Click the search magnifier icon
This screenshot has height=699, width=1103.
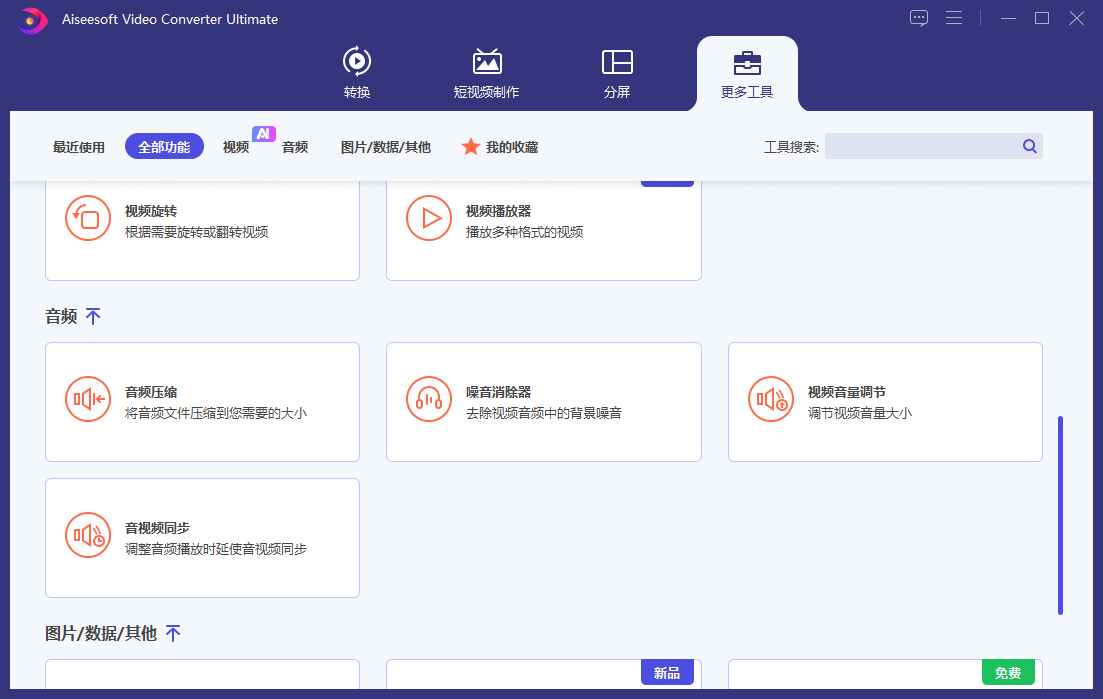[1029, 147]
